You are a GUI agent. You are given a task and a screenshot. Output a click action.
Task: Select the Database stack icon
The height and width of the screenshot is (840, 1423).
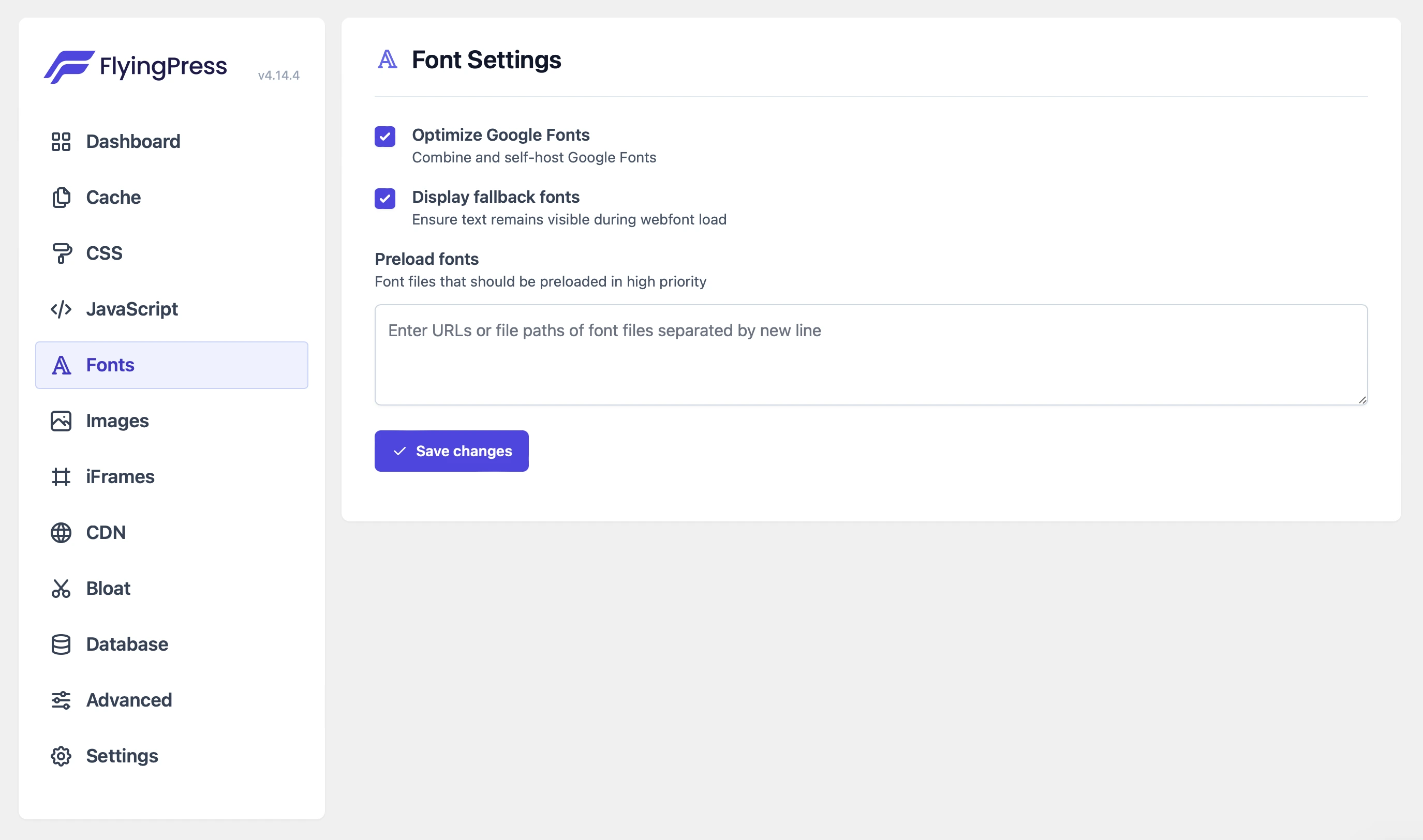click(x=61, y=644)
